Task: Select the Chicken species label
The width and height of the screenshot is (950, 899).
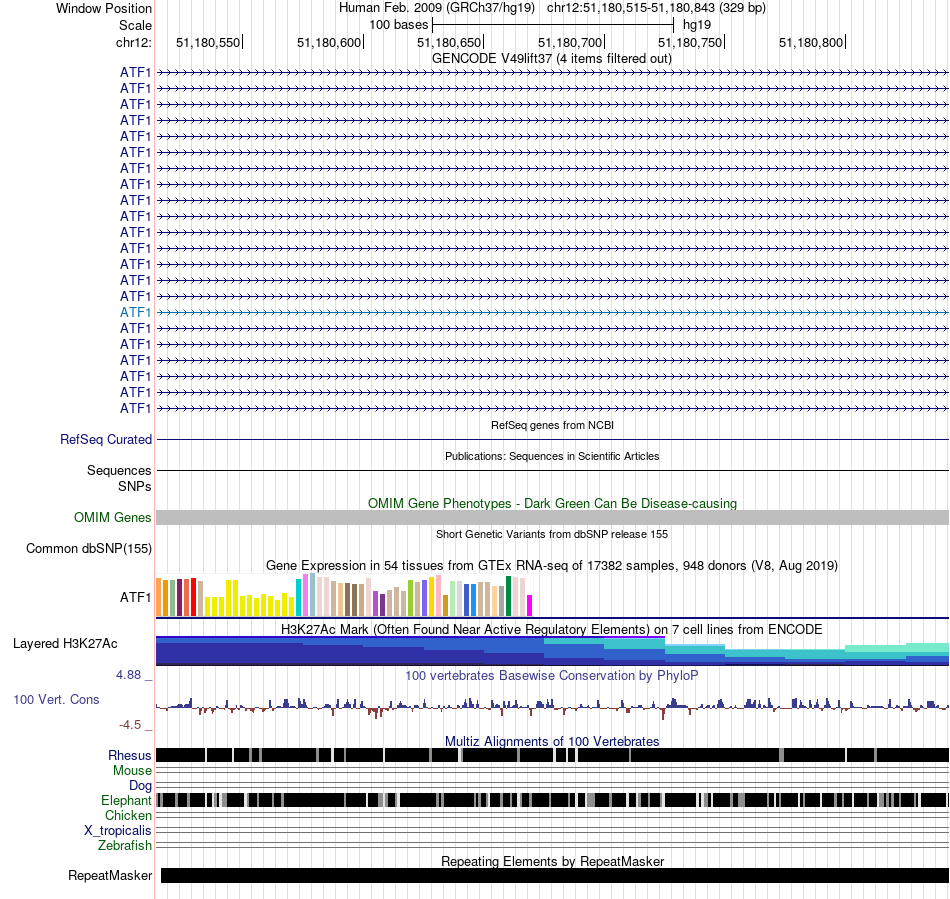Action: (128, 815)
